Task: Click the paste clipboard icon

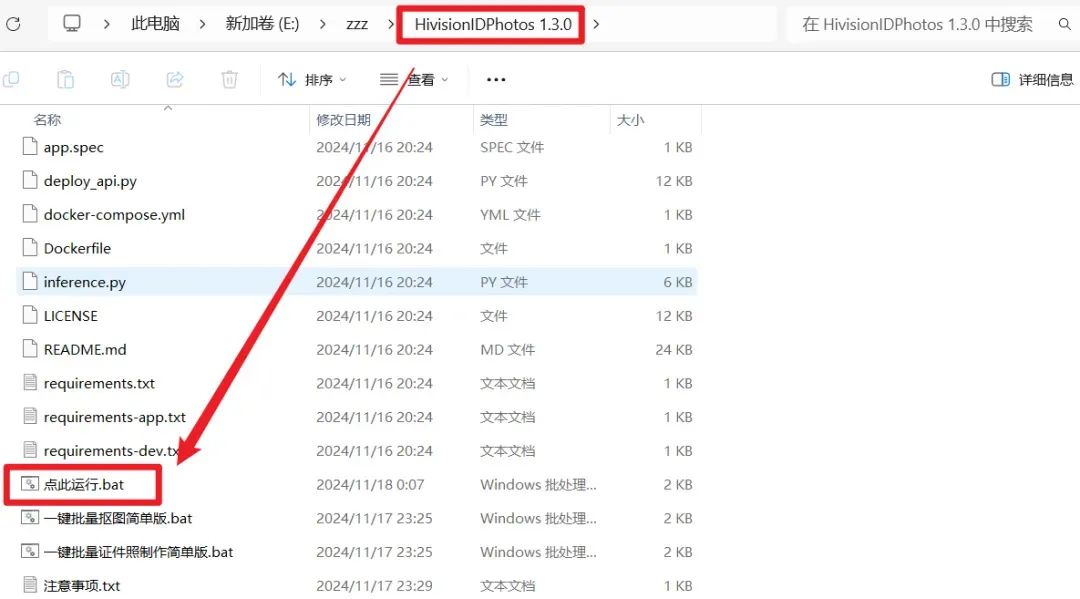Action: (65, 80)
